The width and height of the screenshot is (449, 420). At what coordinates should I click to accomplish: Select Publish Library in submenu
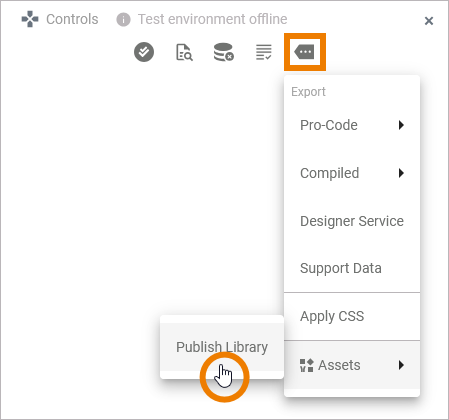tap(222, 347)
